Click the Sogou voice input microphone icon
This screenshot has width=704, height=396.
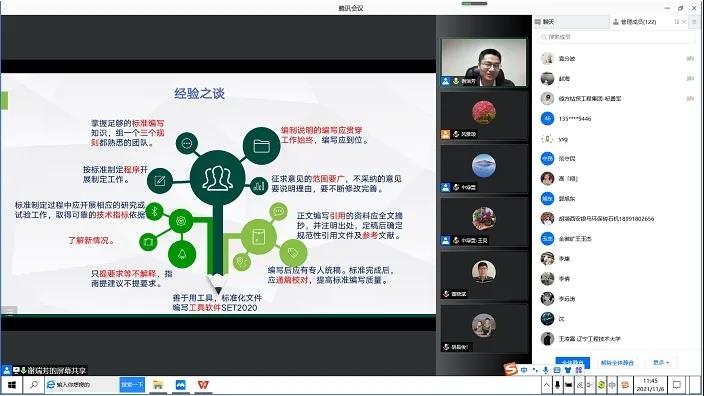[546, 370]
